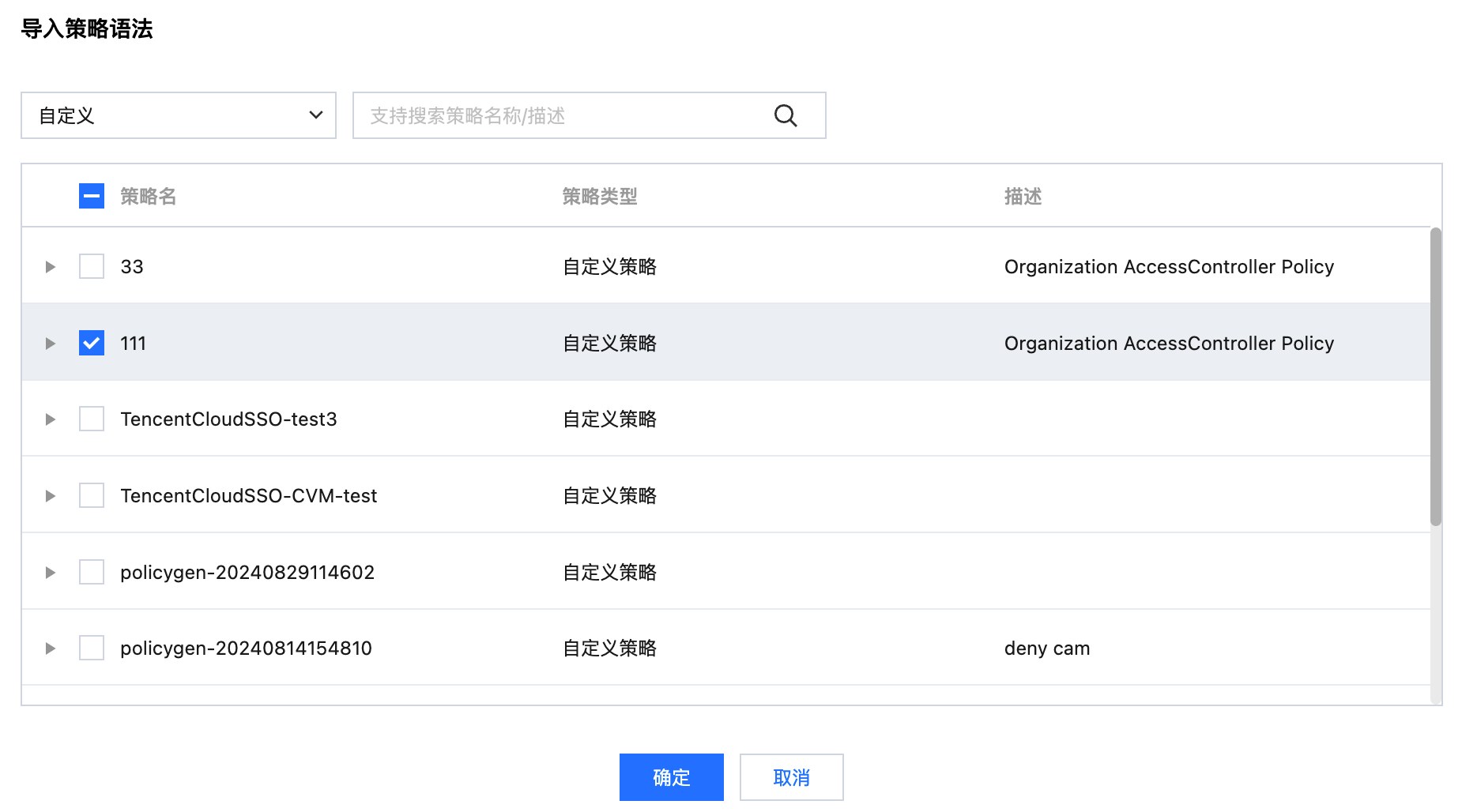This screenshot has height=812, width=1462.
Task: Toggle the select-all checkbox in header
Action: pos(92,196)
